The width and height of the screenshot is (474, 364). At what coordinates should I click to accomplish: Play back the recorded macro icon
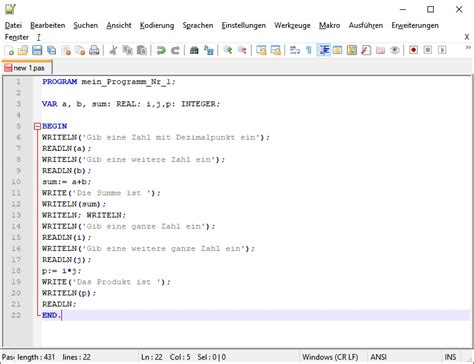pos(442,50)
